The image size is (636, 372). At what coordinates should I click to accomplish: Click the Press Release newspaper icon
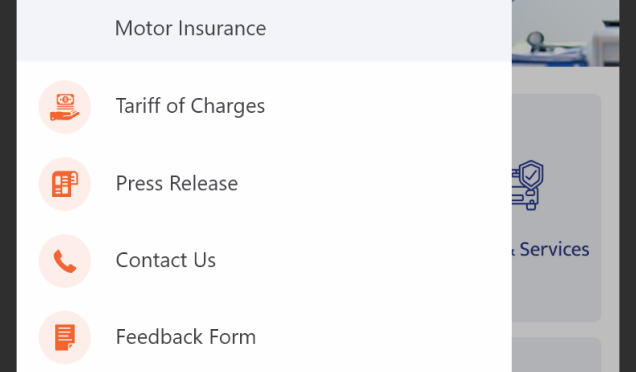(x=64, y=184)
